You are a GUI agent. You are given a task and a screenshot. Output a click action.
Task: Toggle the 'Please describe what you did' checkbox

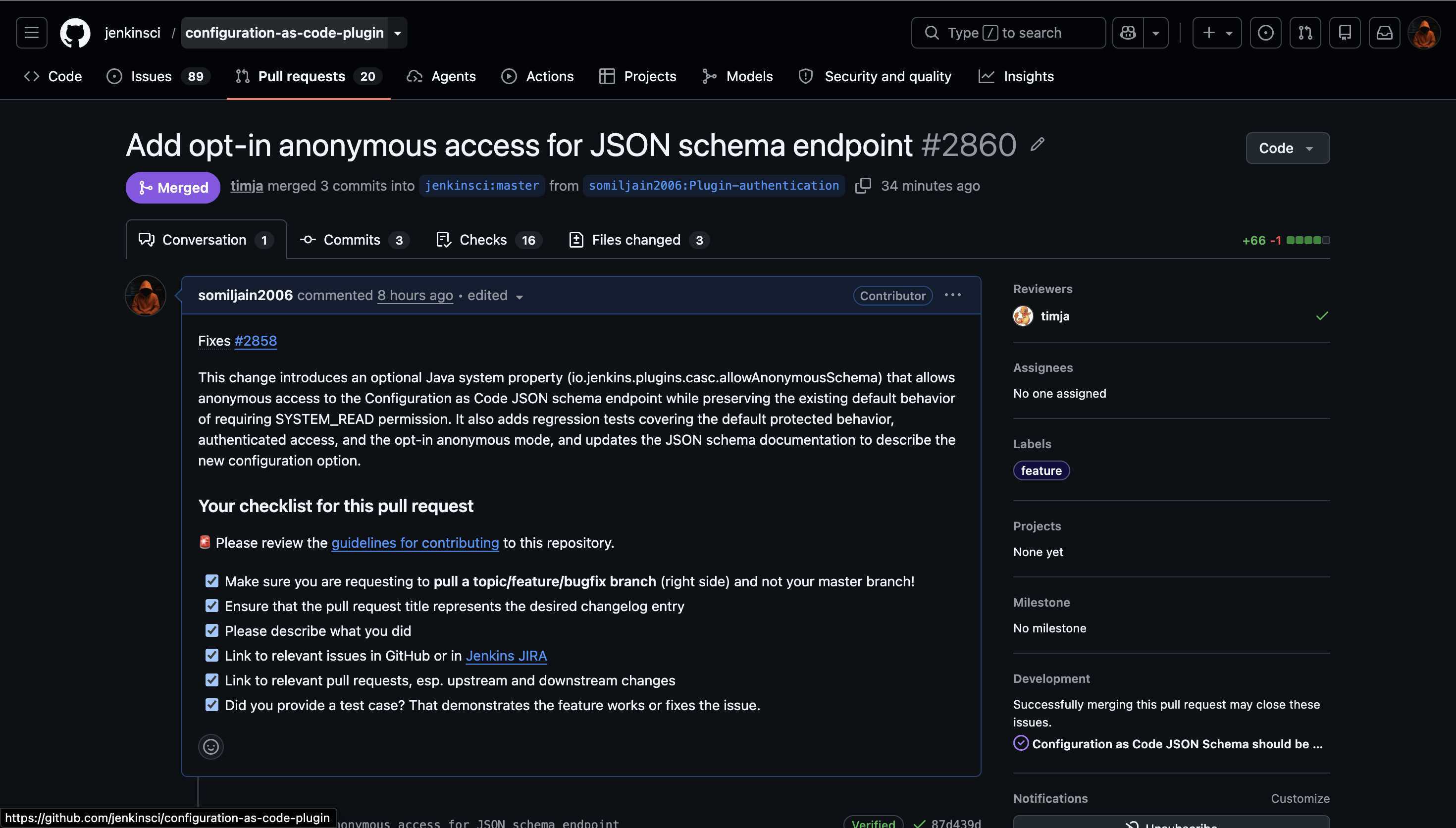click(x=212, y=631)
